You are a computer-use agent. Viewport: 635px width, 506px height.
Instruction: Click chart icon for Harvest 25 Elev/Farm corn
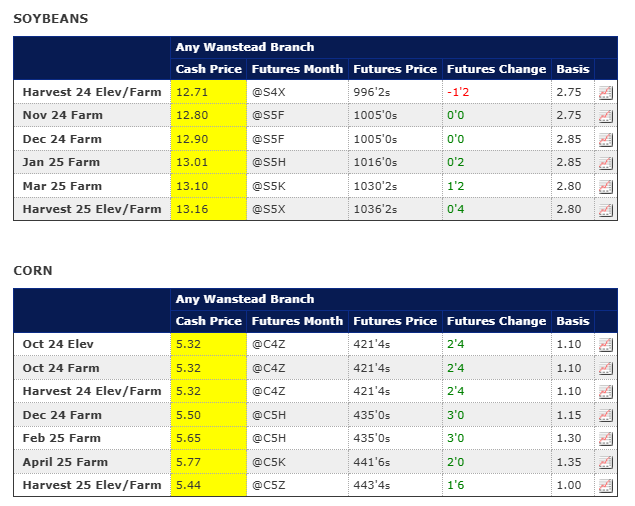[605, 486]
